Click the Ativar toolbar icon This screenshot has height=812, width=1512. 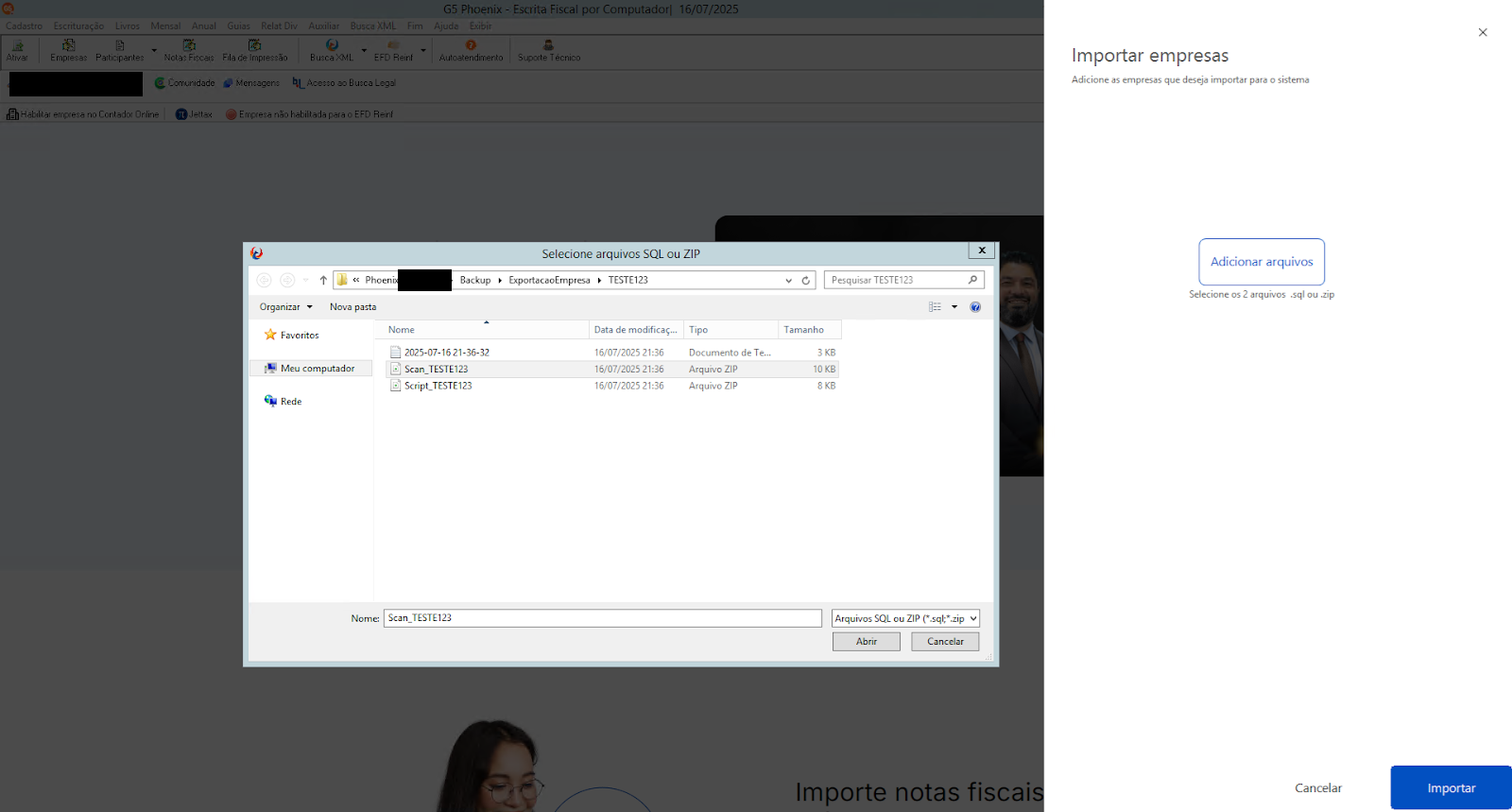17,50
